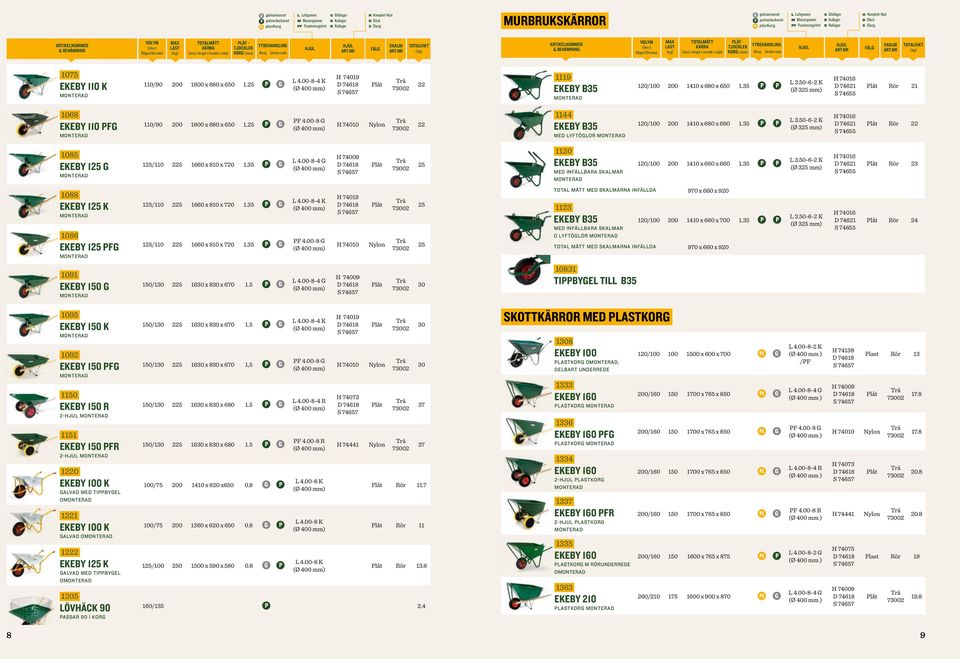Open the EKEBY 110 K wheelbarrow image
The height and width of the screenshot is (659, 960).
[32, 85]
